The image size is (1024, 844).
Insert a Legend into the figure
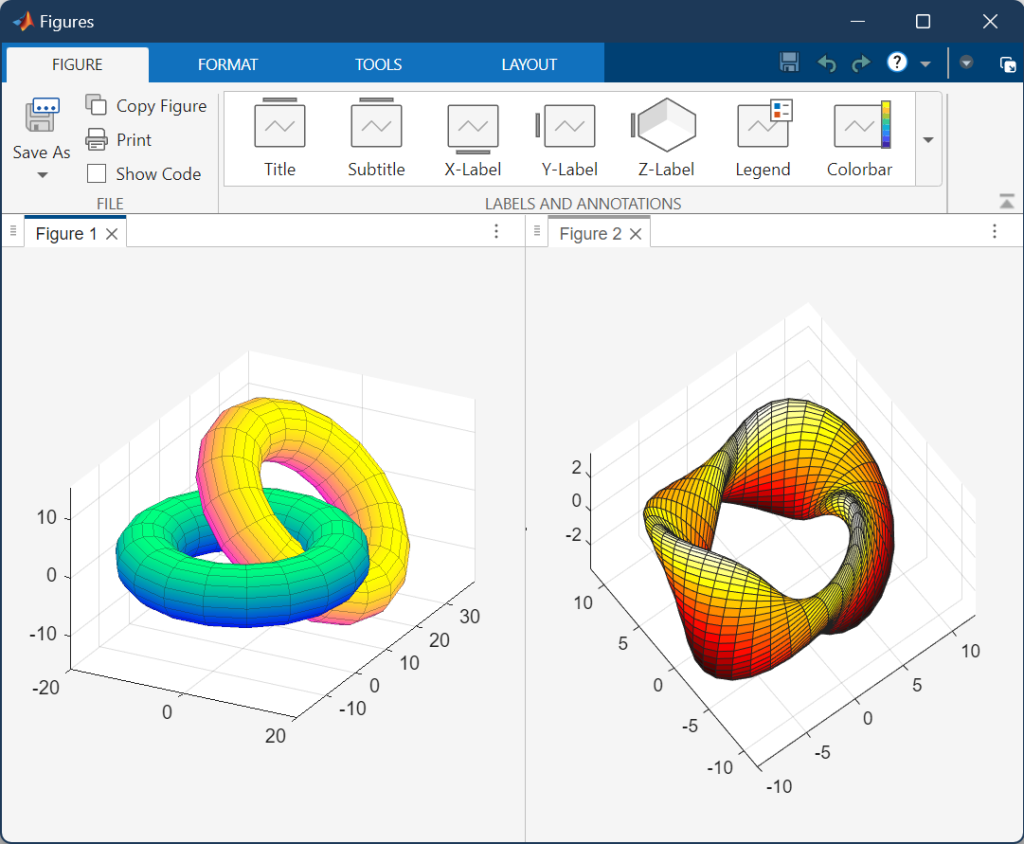point(763,127)
